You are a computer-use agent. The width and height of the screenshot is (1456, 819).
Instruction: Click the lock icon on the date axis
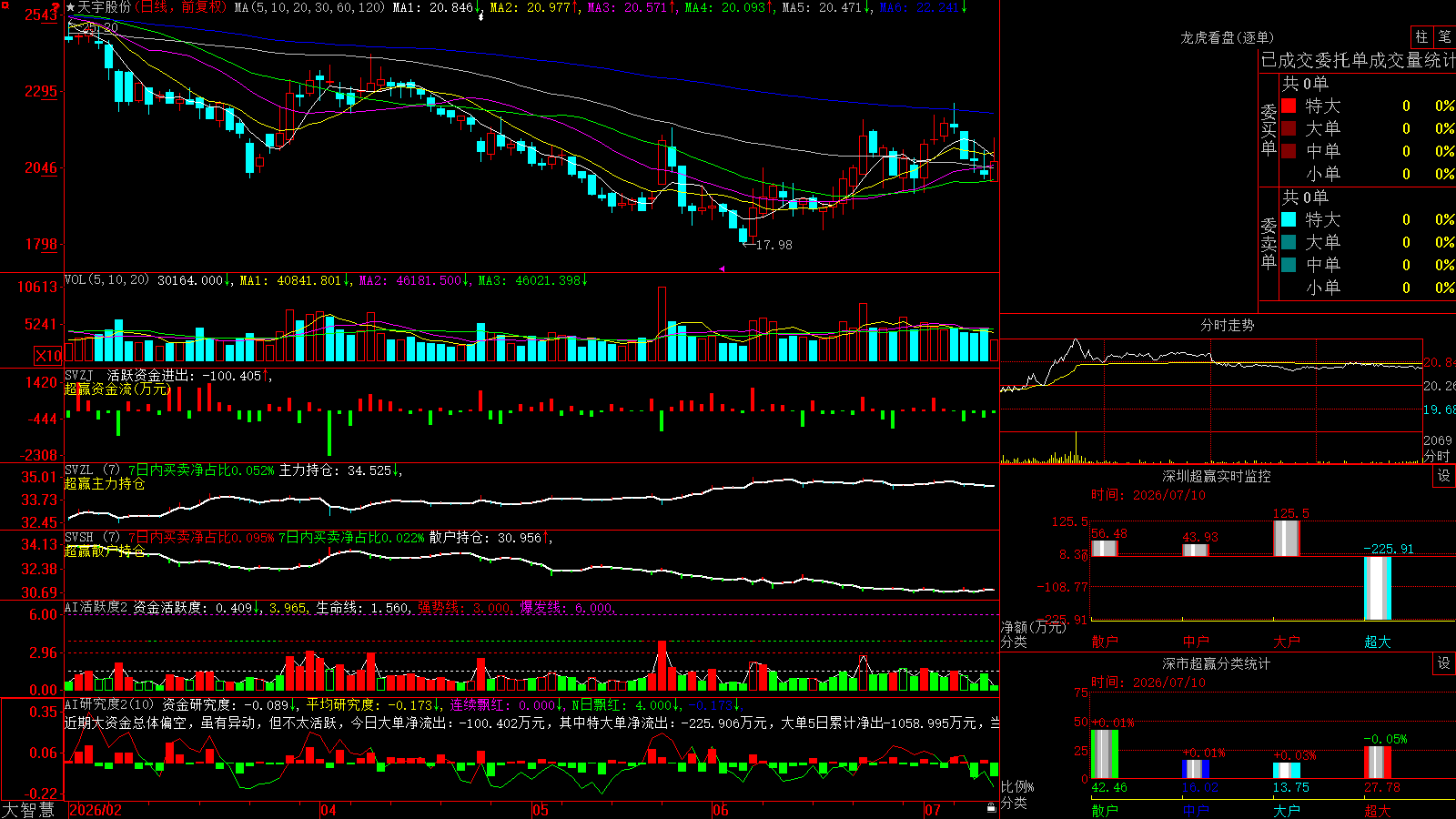pyautogui.click(x=991, y=808)
